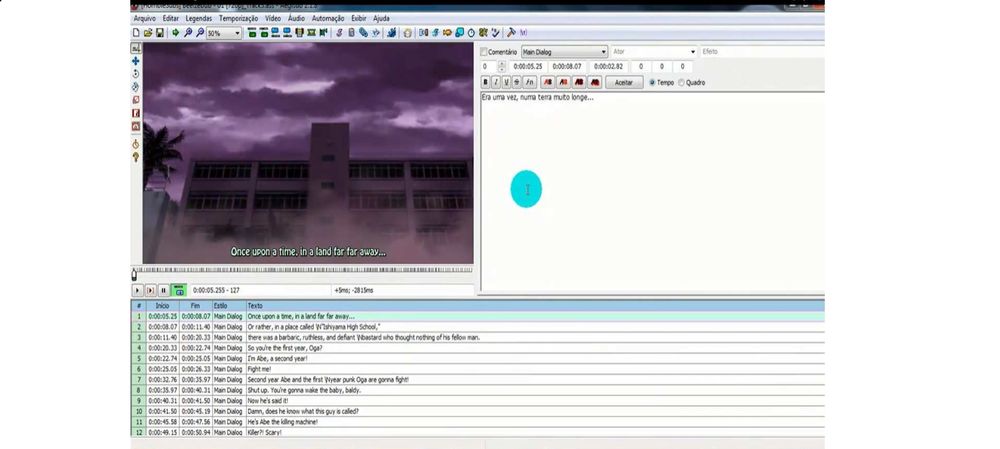Toggle italic formatting button
The image size is (1000, 449).
496,82
